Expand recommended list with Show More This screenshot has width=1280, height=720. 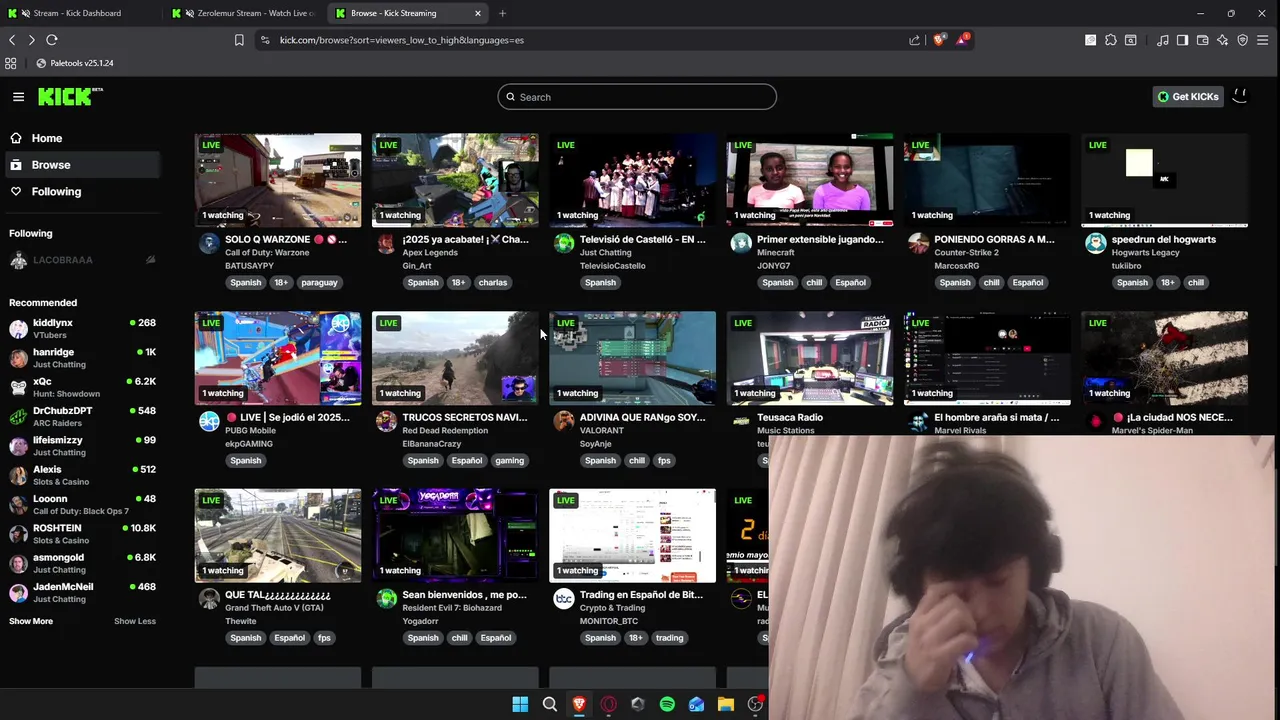31,621
